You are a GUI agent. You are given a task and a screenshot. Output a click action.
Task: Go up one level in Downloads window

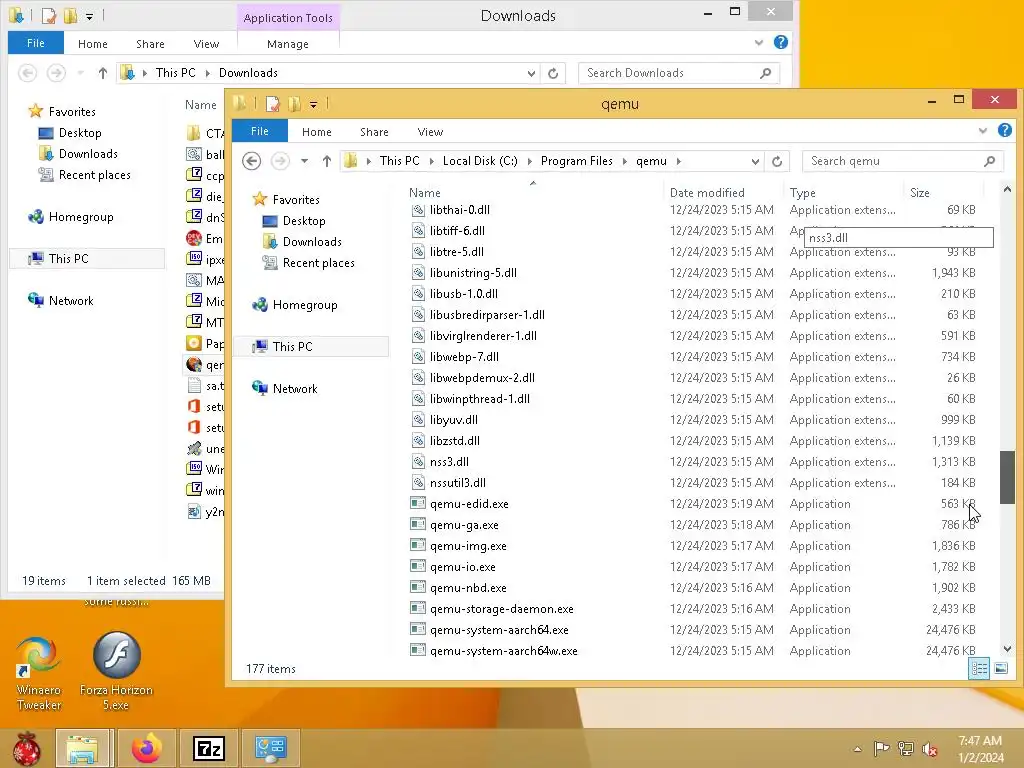[103, 73]
